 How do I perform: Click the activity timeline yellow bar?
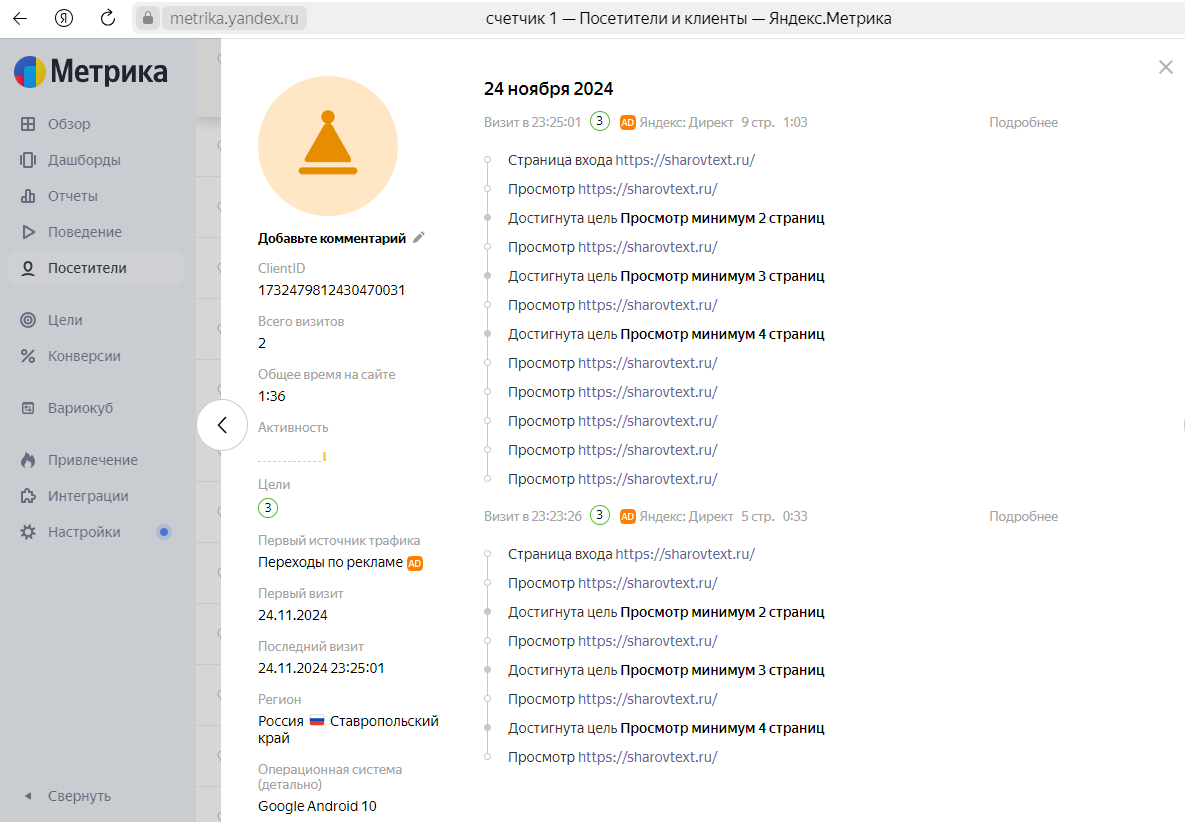coord(324,457)
